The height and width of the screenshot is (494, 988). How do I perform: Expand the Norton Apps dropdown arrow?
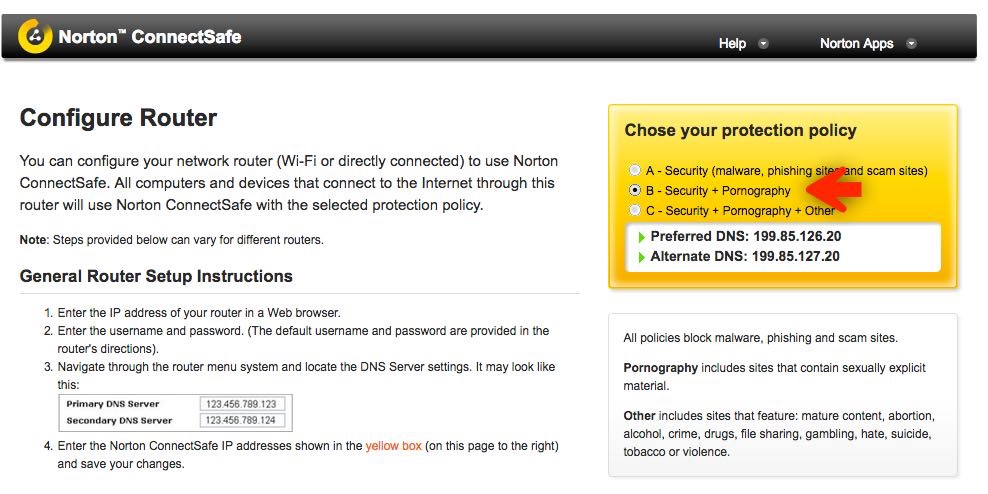(x=911, y=44)
